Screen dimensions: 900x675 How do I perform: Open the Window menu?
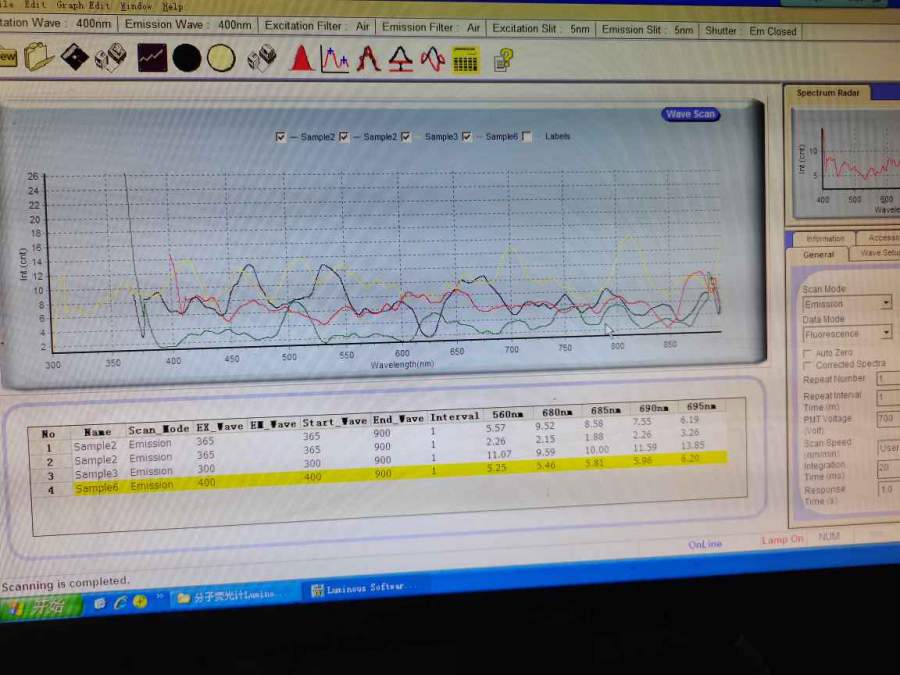pyautogui.click(x=135, y=6)
